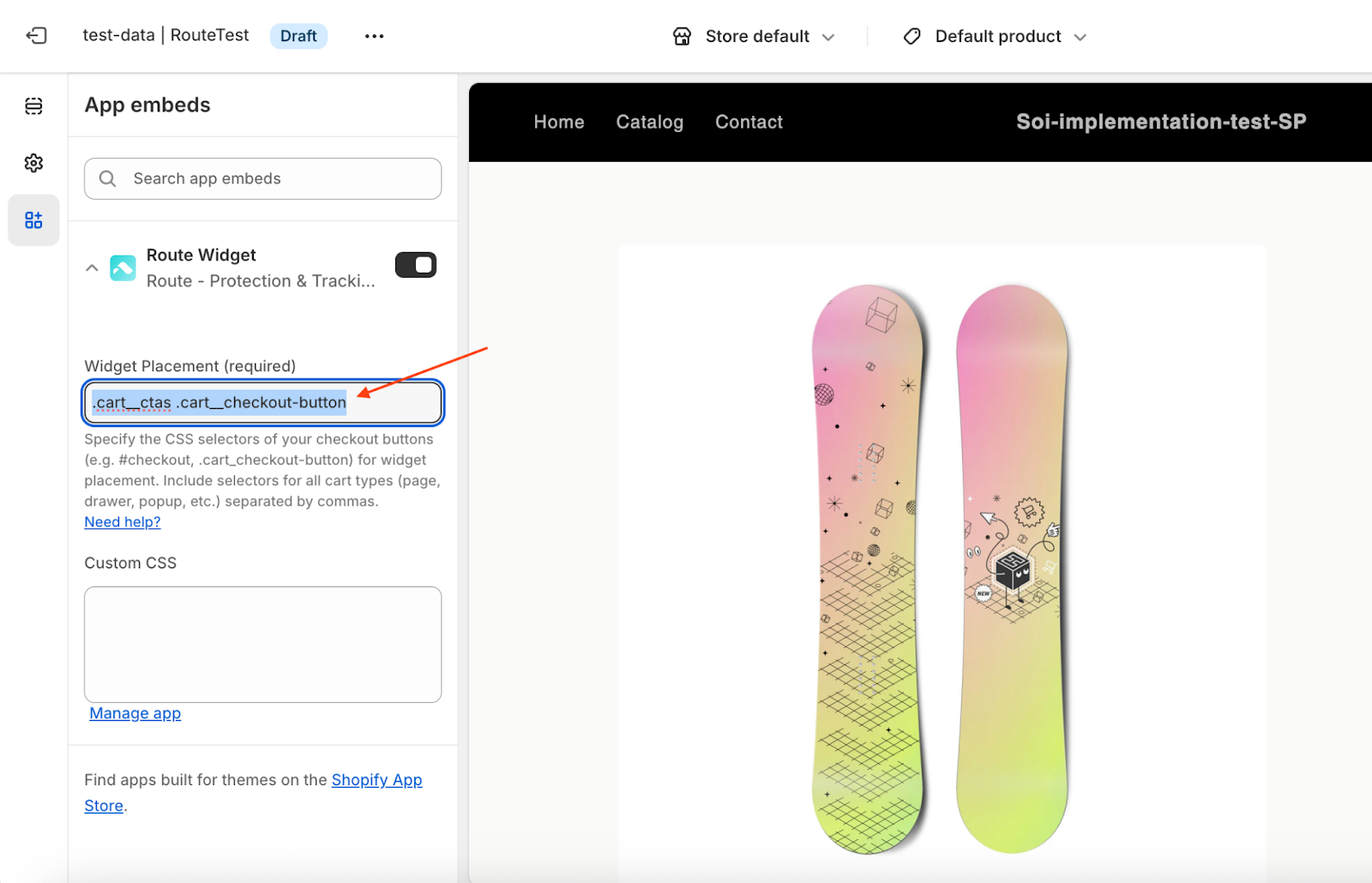This screenshot has height=883, width=1372.
Task: Click Home in the store navigation
Action: 558,122
